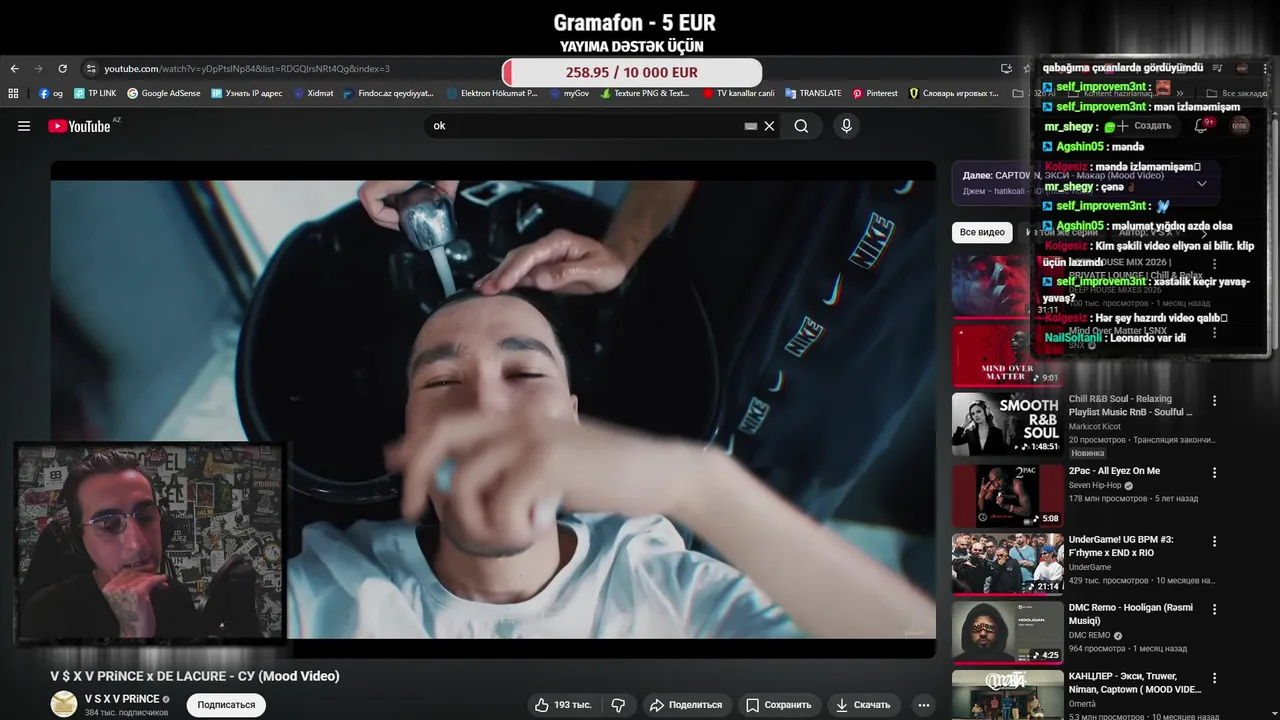This screenshot has width=1280, height=720.
Task: Open the V $ X V PRiNCE channel name link
Action: coord(122,699)
